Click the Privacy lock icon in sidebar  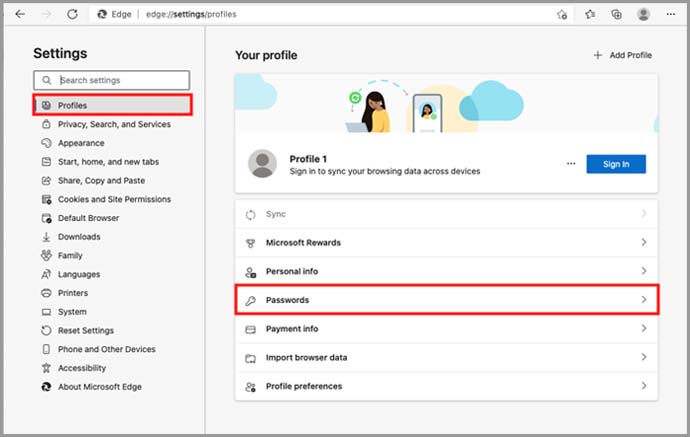46,124
